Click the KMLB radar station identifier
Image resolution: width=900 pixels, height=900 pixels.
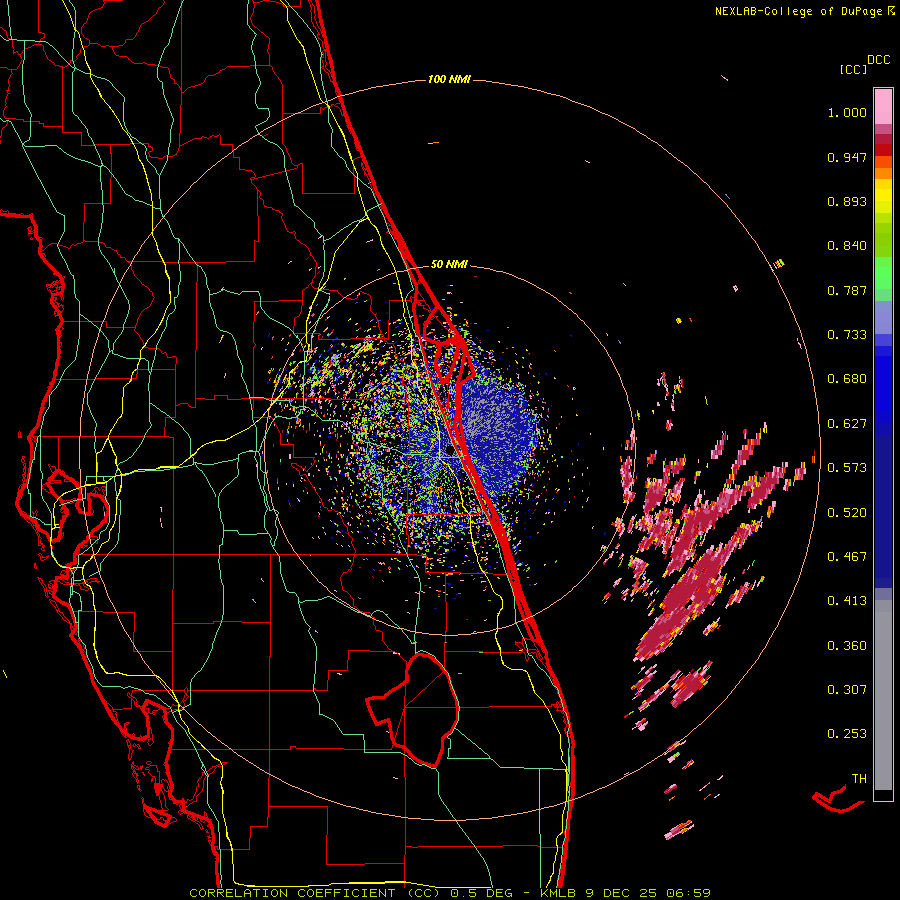tap(560, 893)
